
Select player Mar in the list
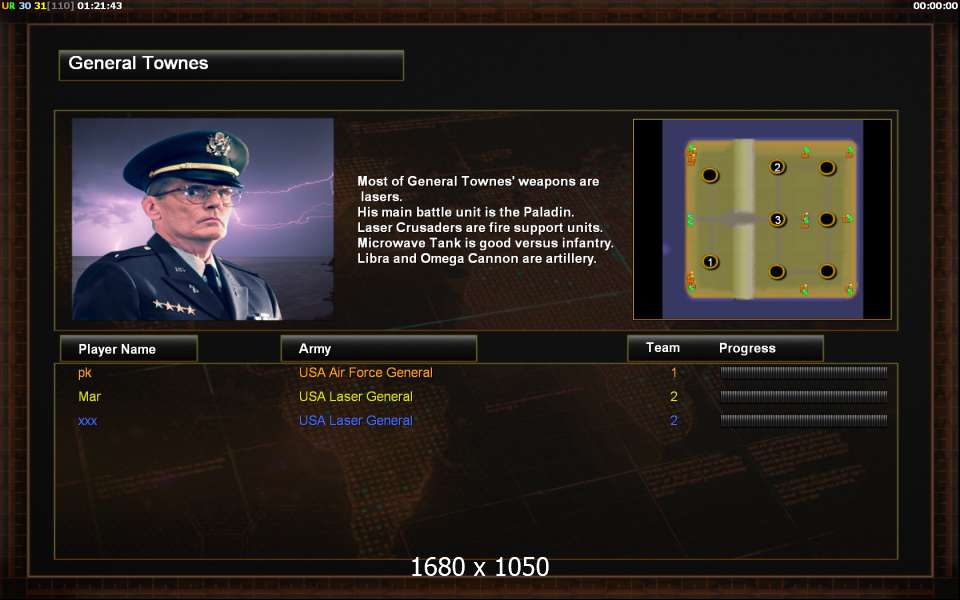point(89,397)
